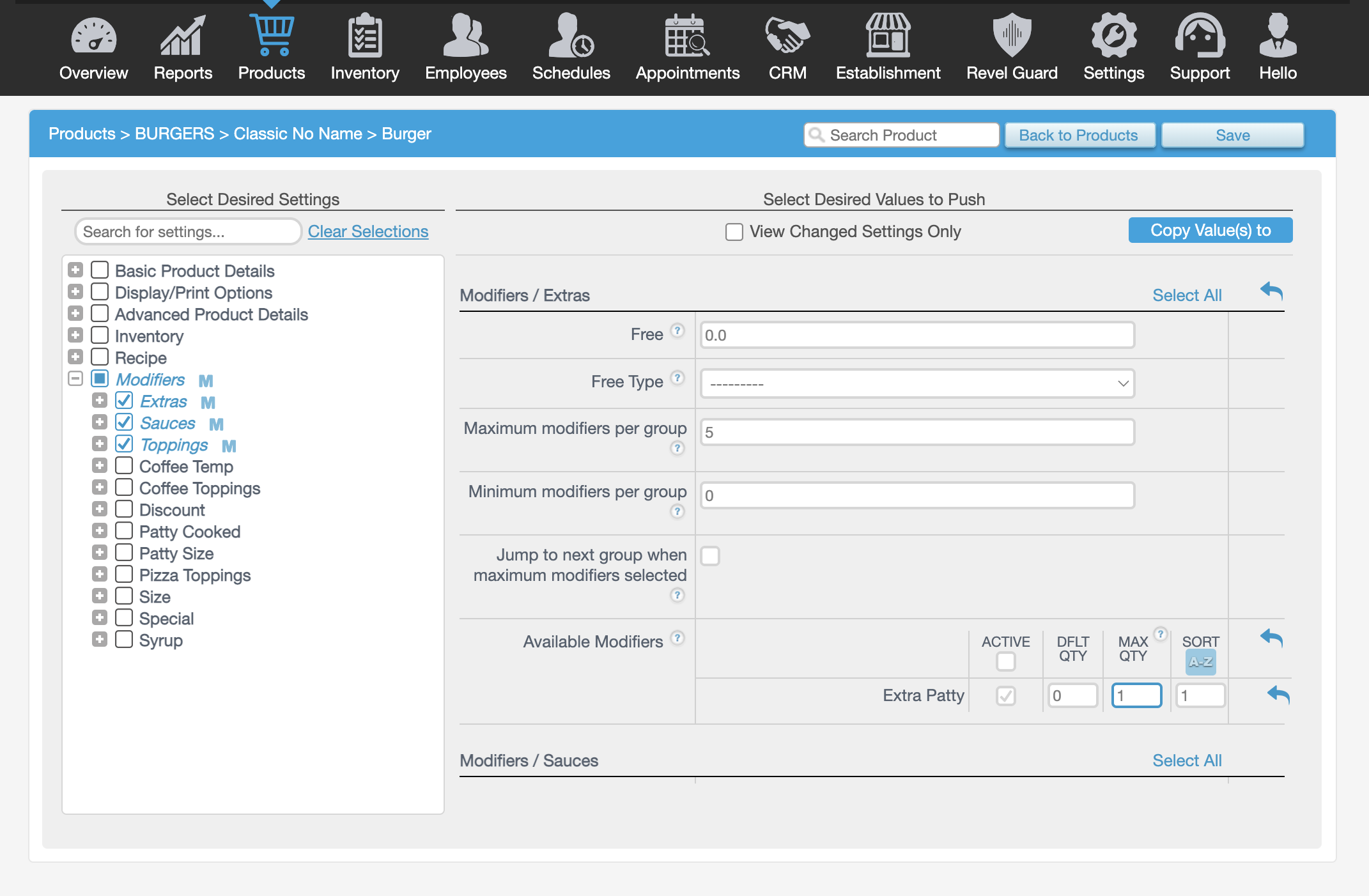Open the Overview dashboard gauge icon

pos(93,36)
